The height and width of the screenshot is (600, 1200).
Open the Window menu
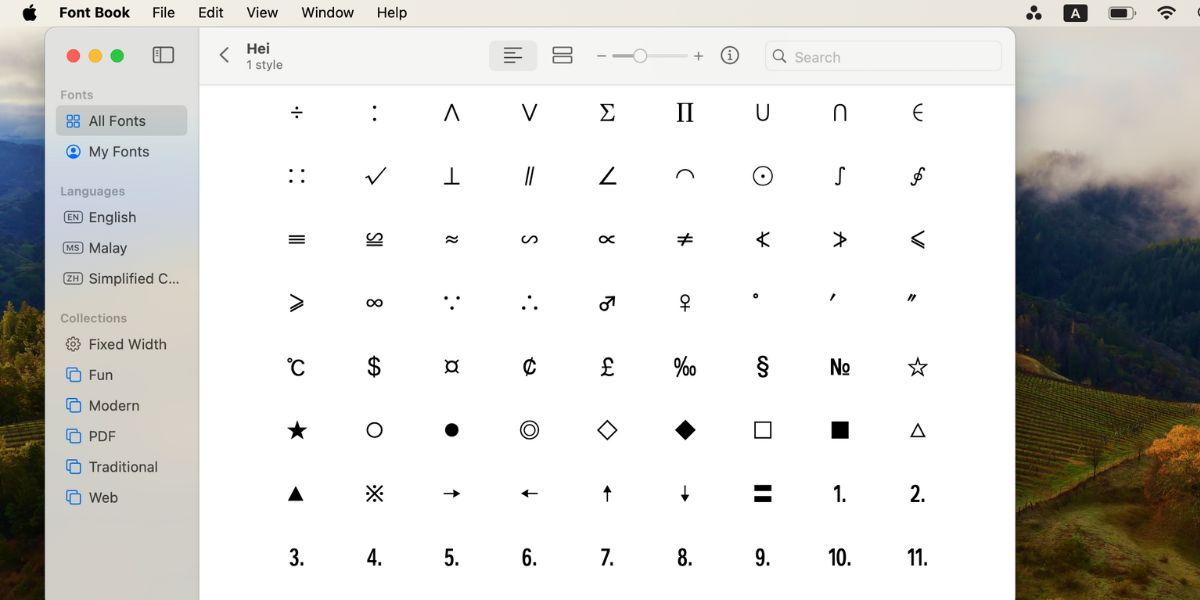pyautogui.click(x=327, y=12)
